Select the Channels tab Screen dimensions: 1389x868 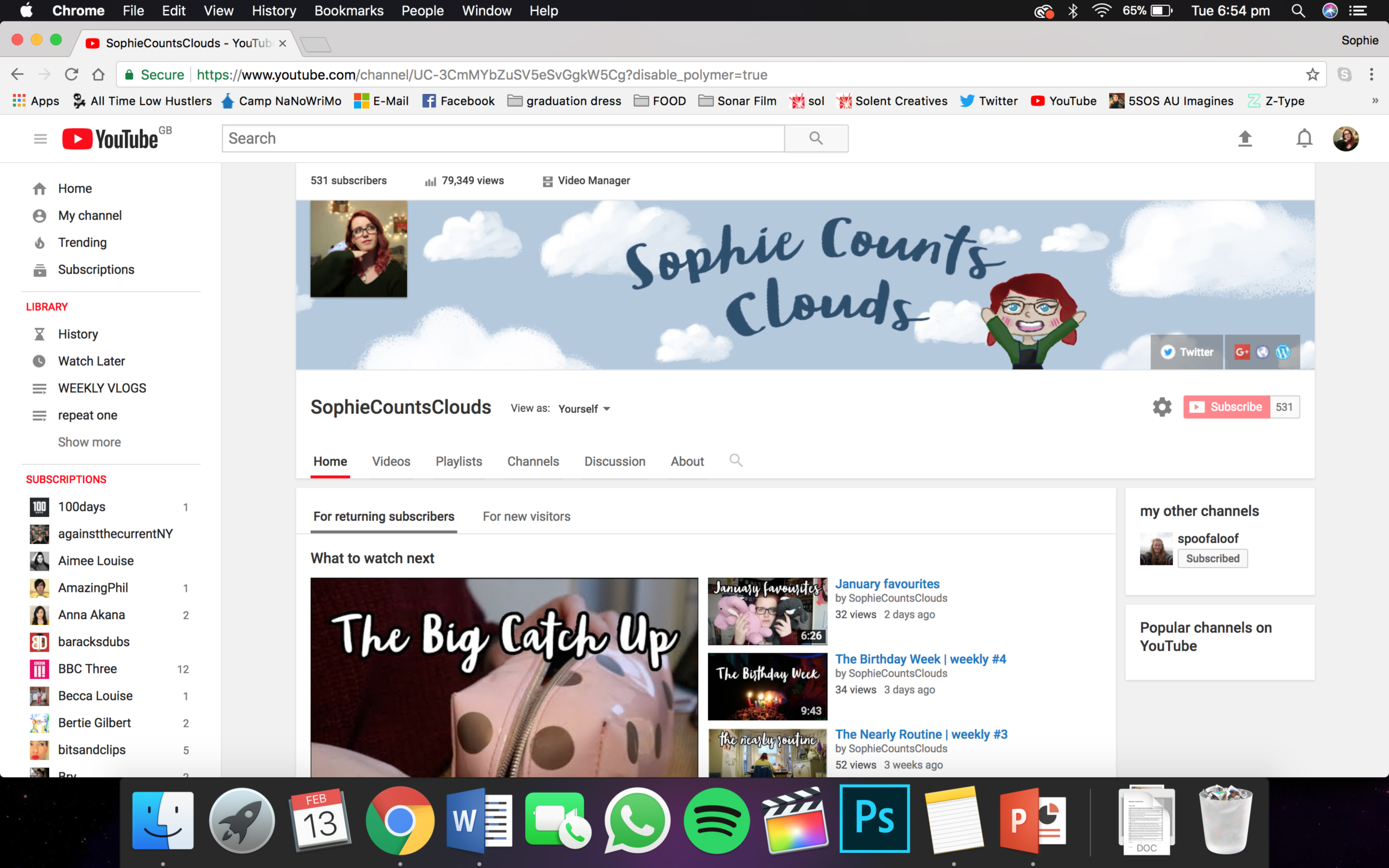click(x=533, y=462)
